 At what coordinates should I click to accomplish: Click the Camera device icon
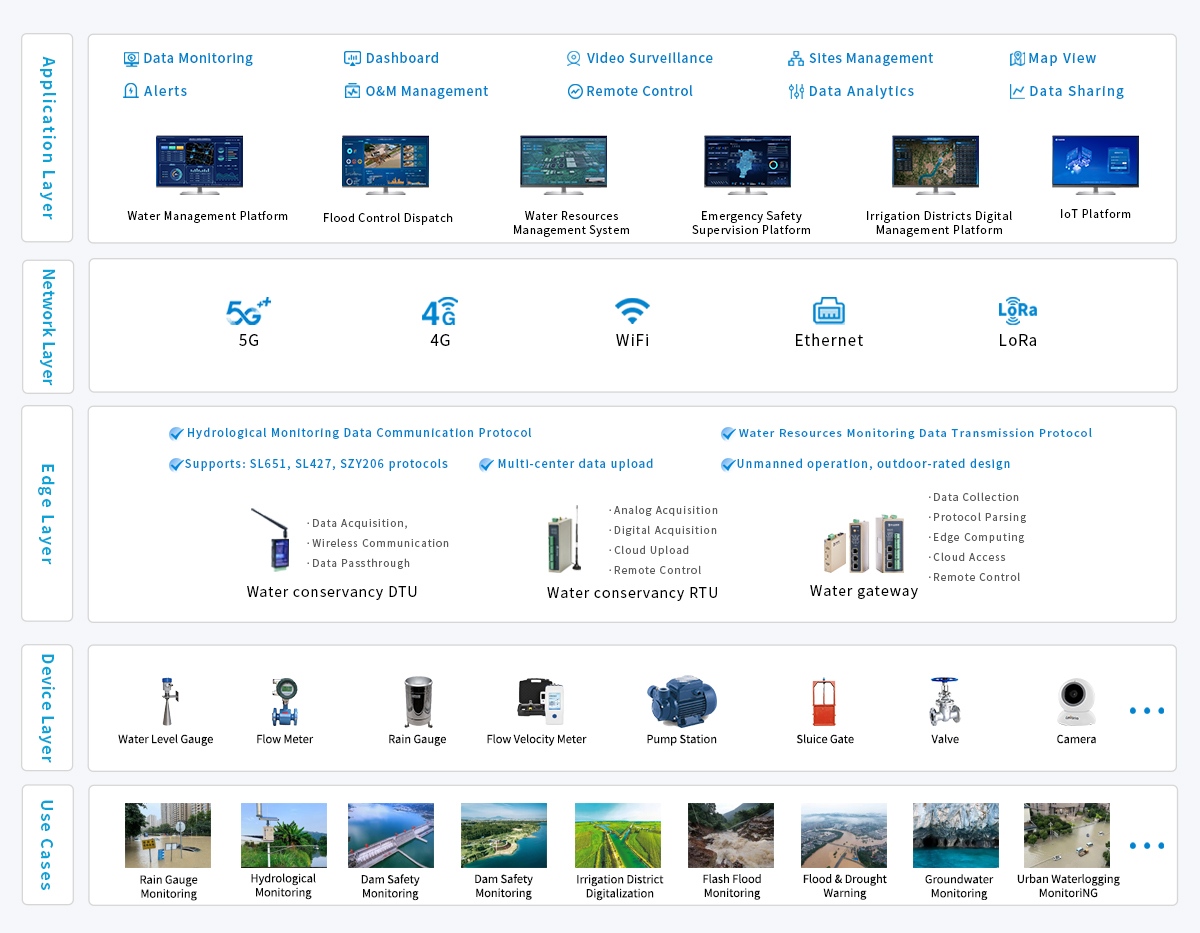(1076, 702)
